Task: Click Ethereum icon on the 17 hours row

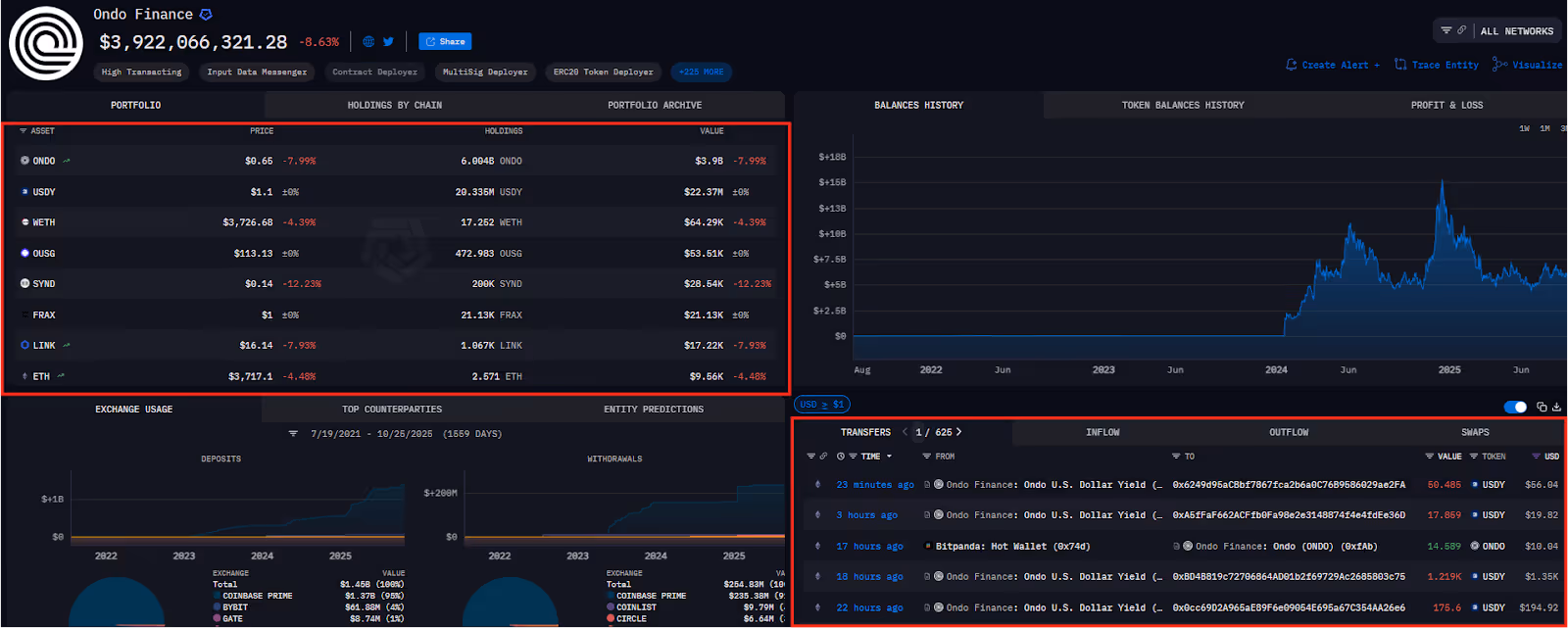Action: click(x=817, y=546)
